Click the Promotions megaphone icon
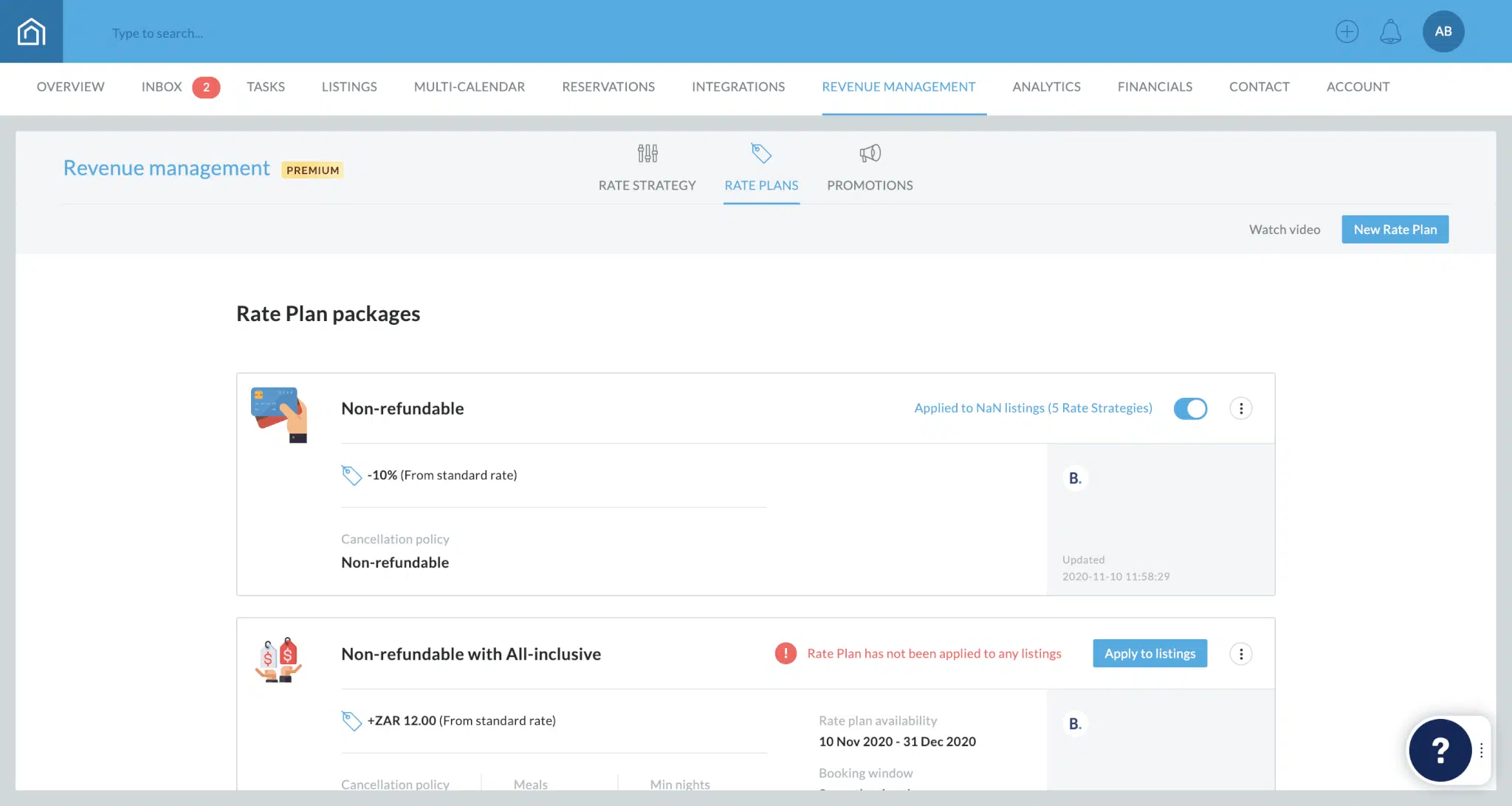This screenshot has height=806, width=1512. tap(870, 154)
